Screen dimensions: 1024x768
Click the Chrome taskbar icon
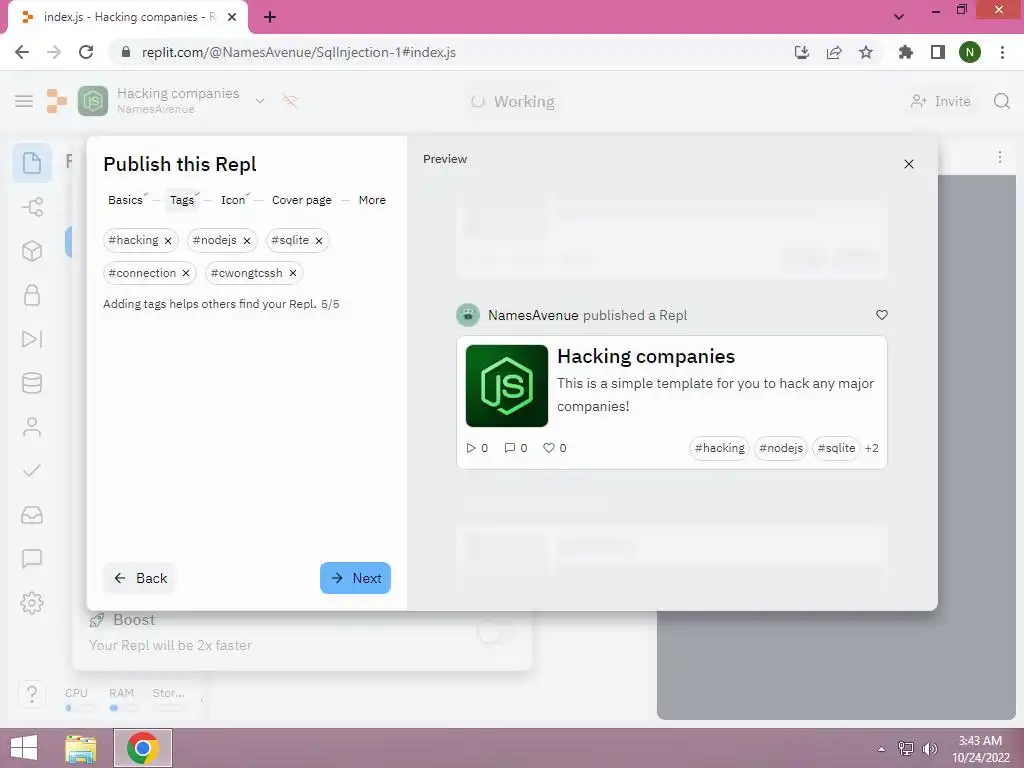pos(143,748)
